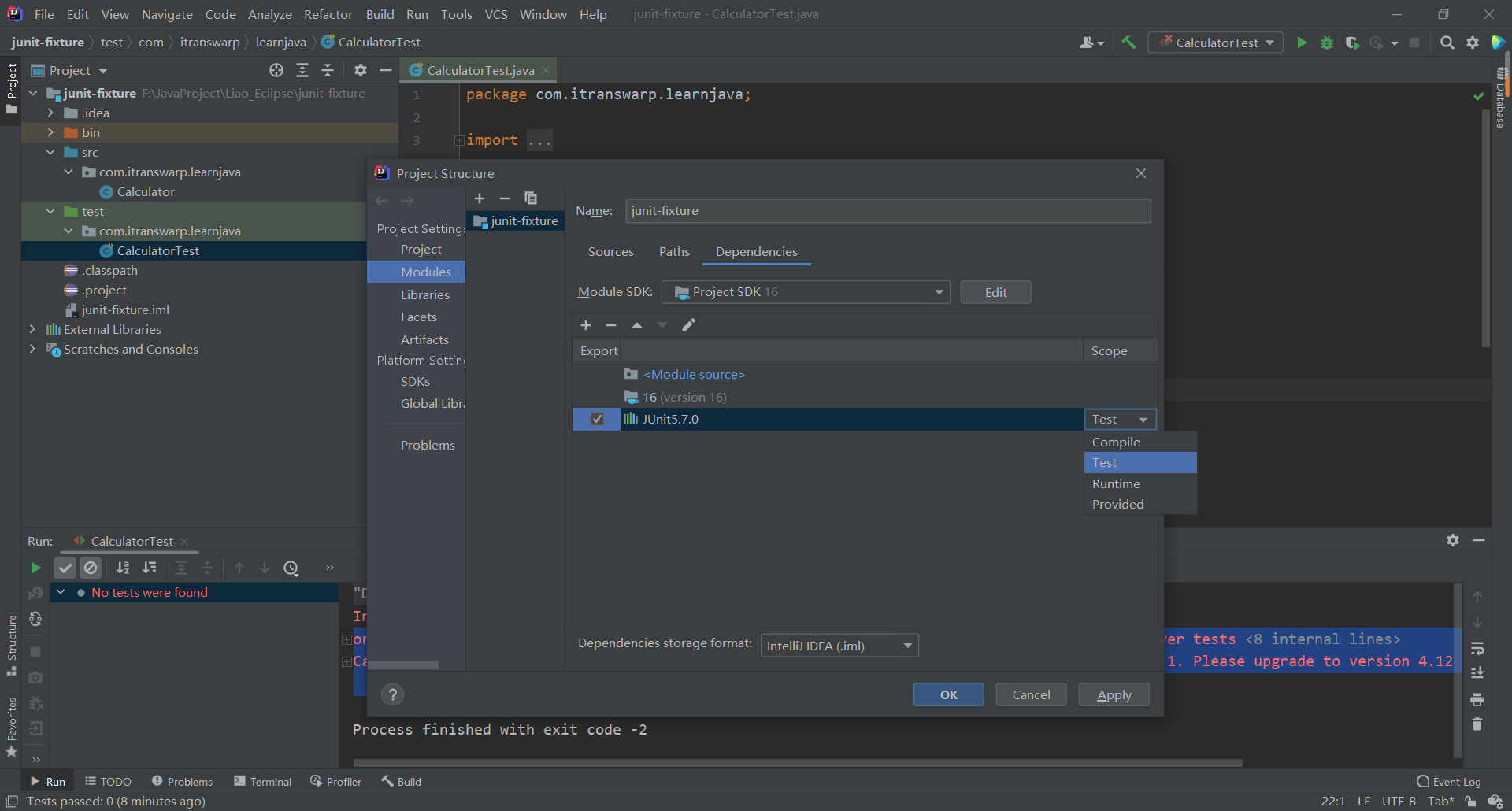Expand External Libraries node

32,329
